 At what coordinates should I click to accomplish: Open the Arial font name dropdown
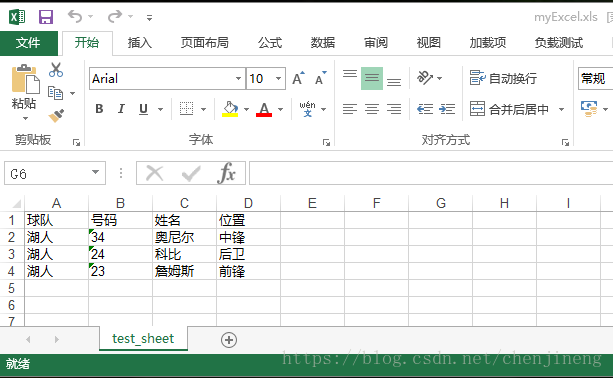(x=238, y=79)
